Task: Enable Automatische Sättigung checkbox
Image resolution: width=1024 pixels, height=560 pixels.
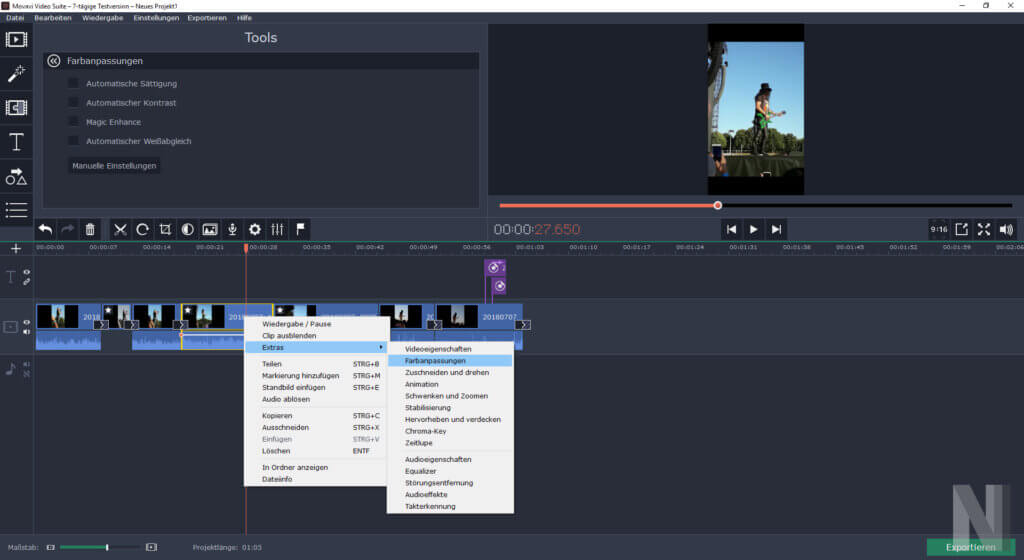Action: click(x=73, y=83)
